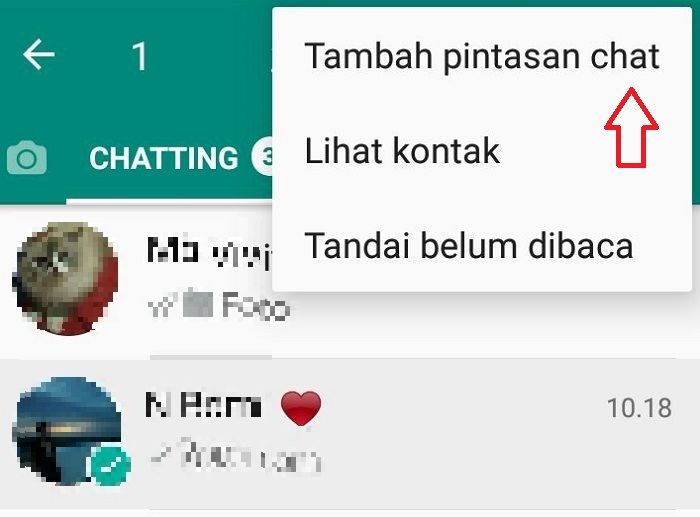Click the 10.18 timestamp on second chat

(639, 408)
